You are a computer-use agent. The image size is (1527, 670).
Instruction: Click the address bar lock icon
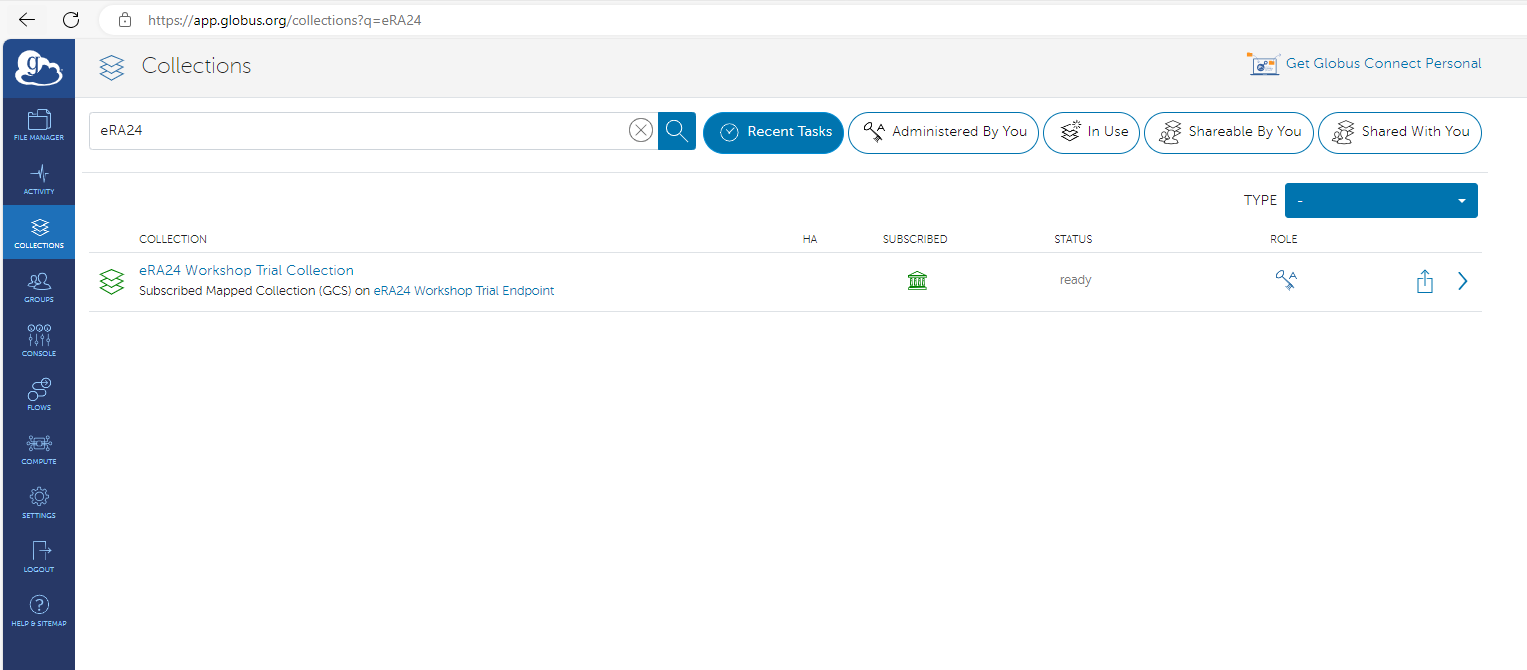point(124,19)
